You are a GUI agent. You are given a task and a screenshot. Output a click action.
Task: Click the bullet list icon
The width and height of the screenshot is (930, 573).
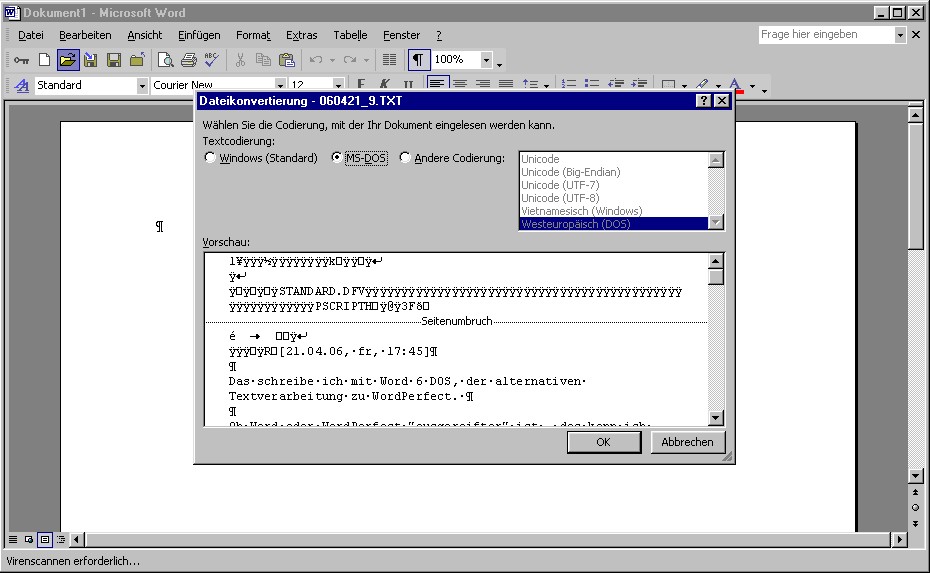point(591,84)
